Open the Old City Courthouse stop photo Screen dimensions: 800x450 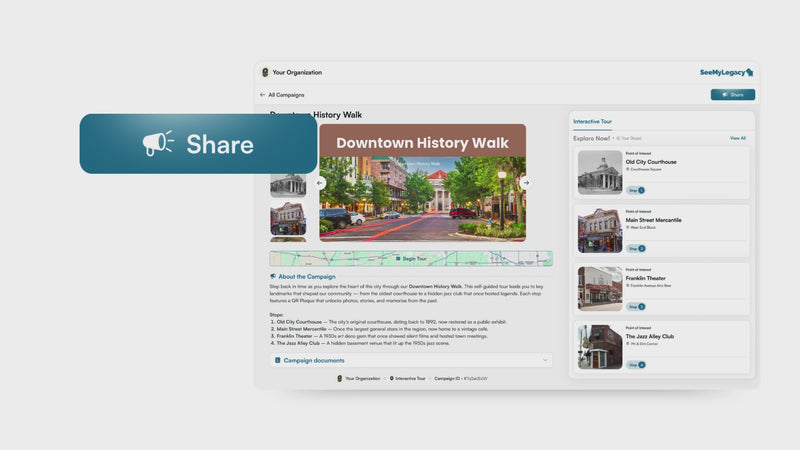(x=599, y=172)
